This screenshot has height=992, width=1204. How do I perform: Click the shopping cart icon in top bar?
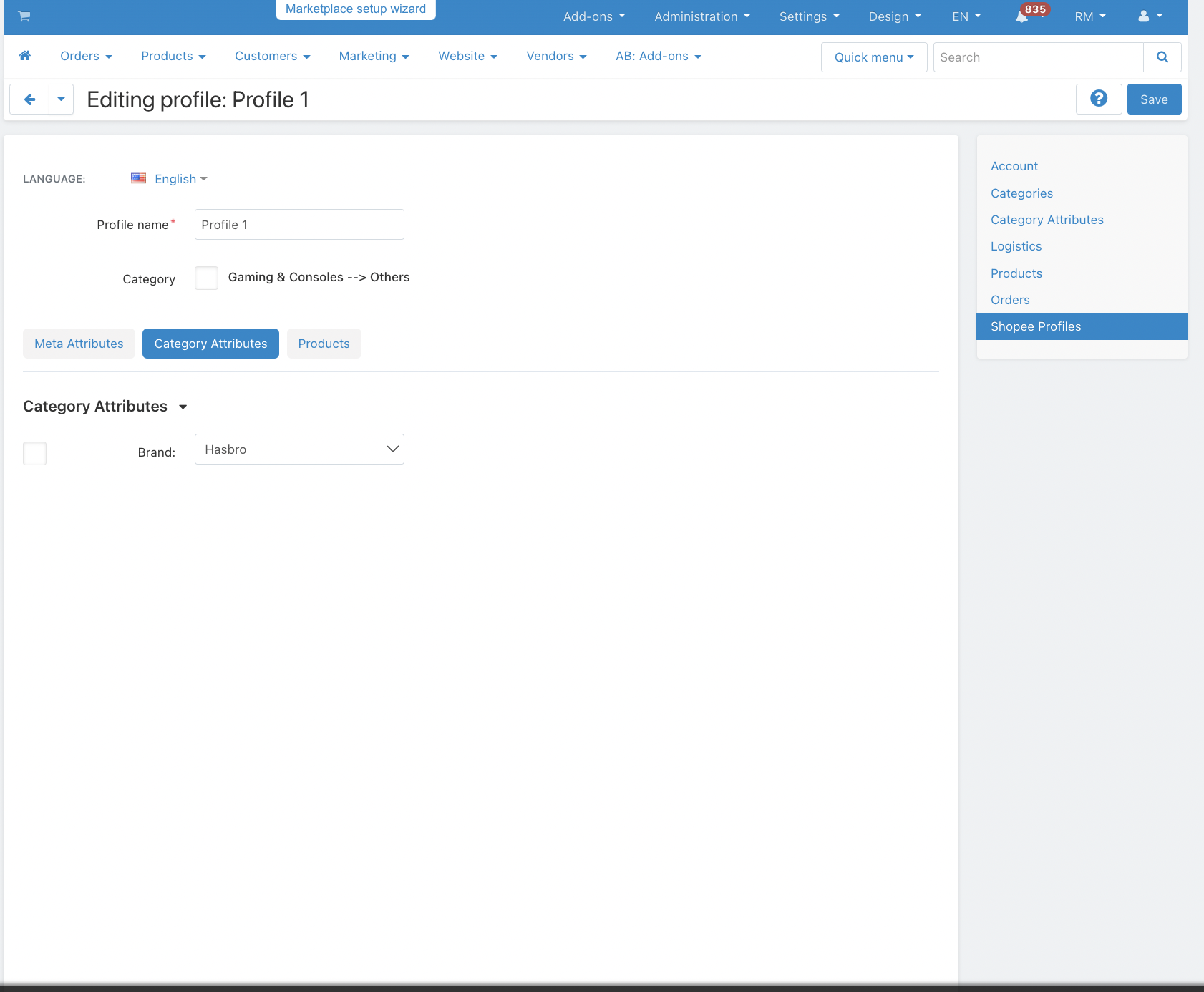point(24,16)
